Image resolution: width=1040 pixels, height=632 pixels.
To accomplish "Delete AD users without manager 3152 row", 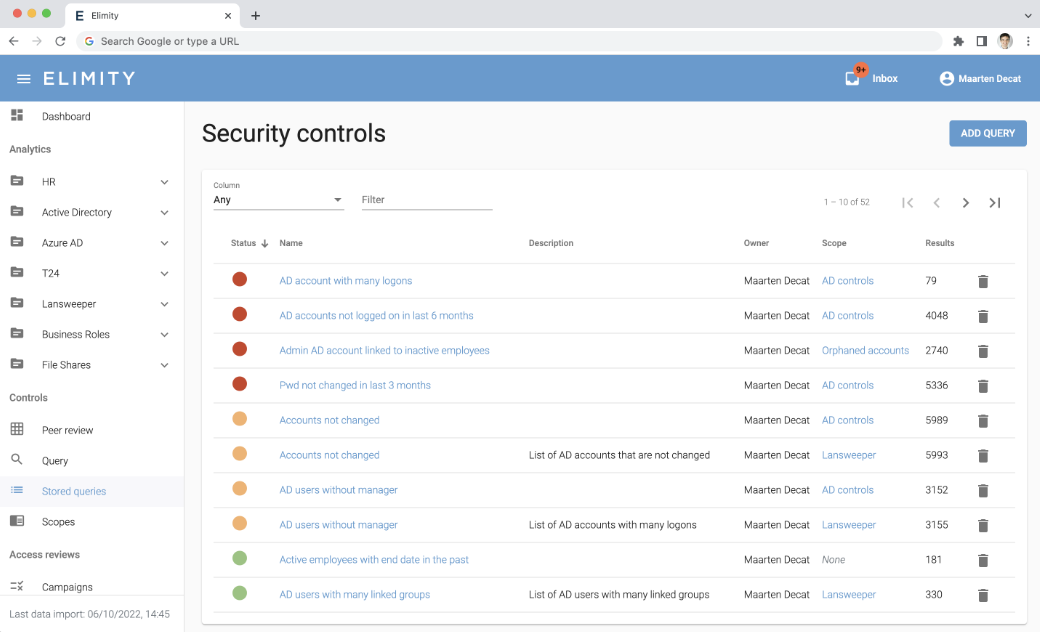I will click(x=983, y=490).
